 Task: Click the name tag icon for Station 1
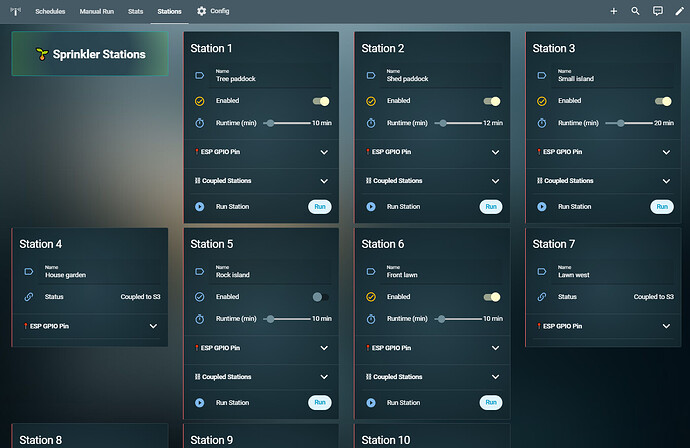pyautogui.click(x=200, y=75)
